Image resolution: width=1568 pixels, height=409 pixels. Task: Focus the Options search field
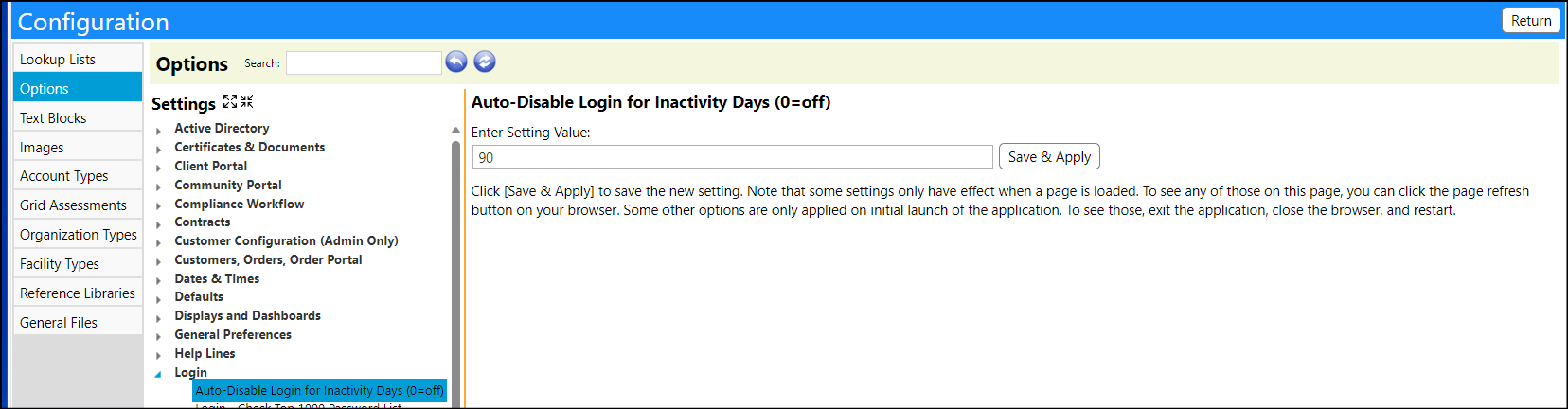tap(364, 62)
